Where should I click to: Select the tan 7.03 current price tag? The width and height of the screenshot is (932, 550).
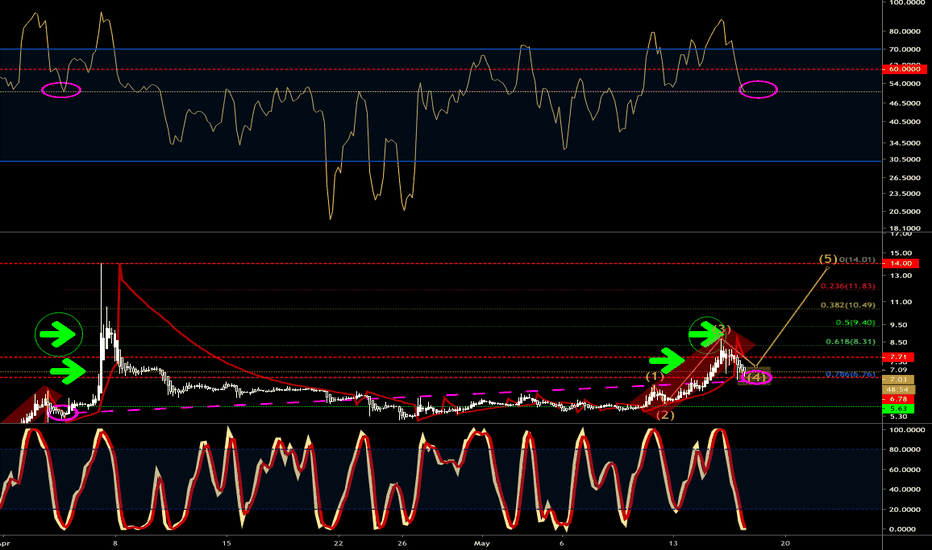[898, 379]
